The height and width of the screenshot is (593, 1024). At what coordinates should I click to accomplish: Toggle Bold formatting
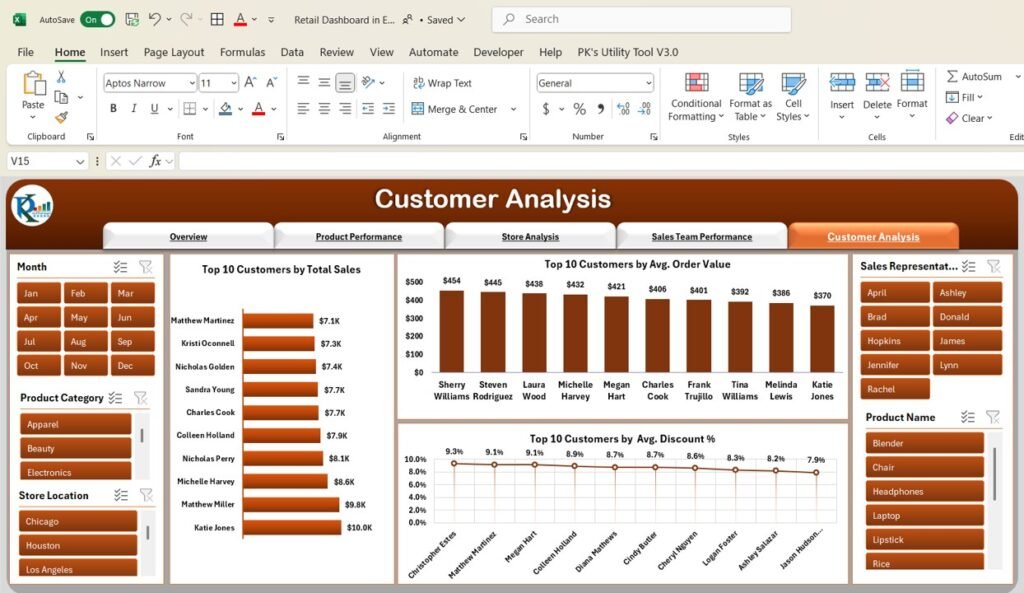113,108
